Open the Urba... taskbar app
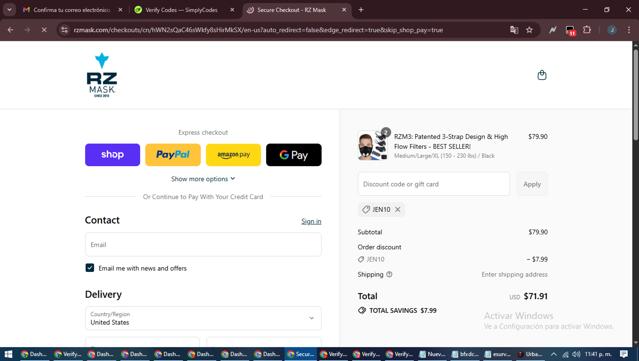This screenshot has width=639, height=361. pyautogui.click(x=530, y=354)
